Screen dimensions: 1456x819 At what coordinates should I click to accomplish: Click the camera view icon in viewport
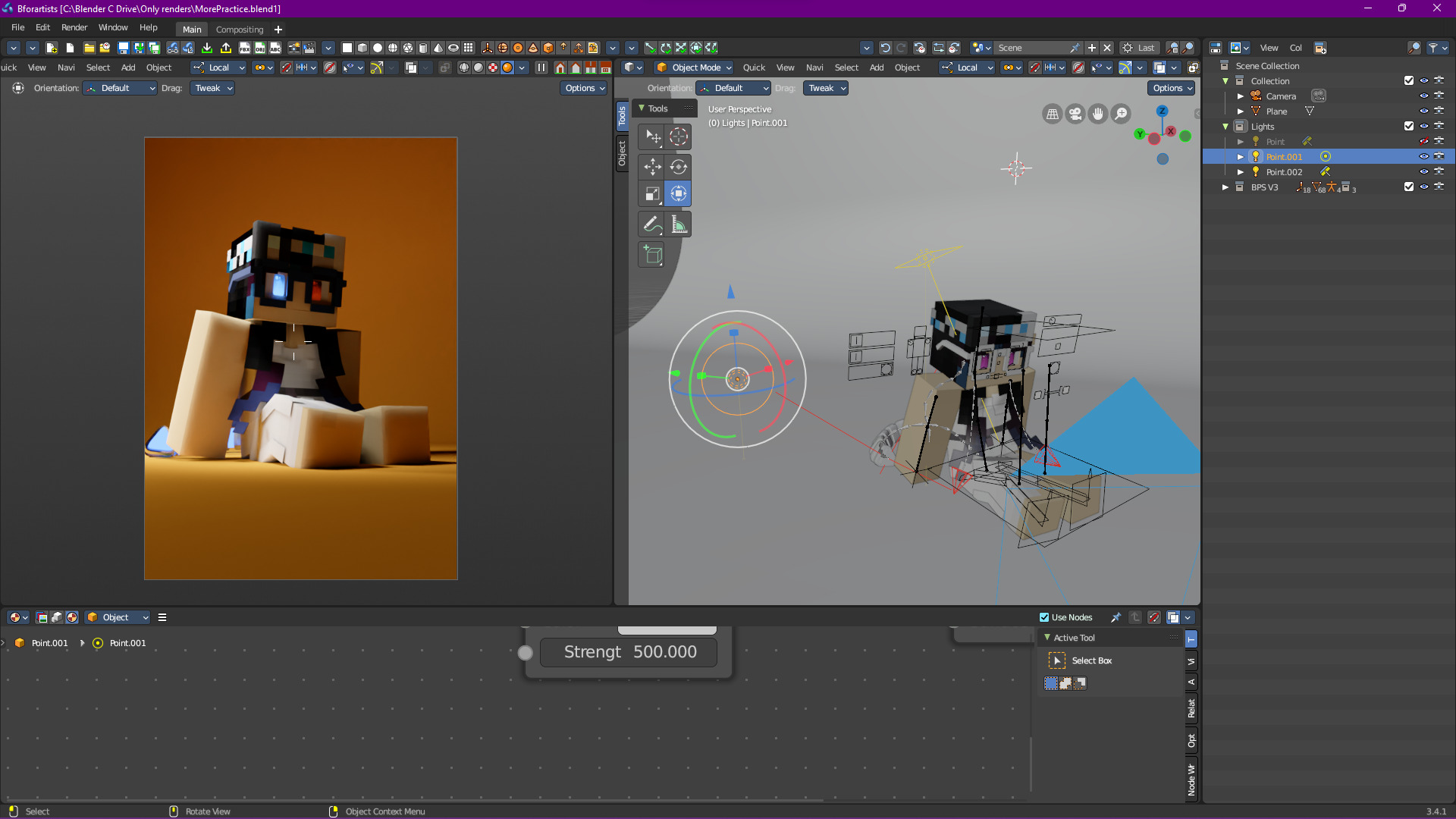(1075, 115)
